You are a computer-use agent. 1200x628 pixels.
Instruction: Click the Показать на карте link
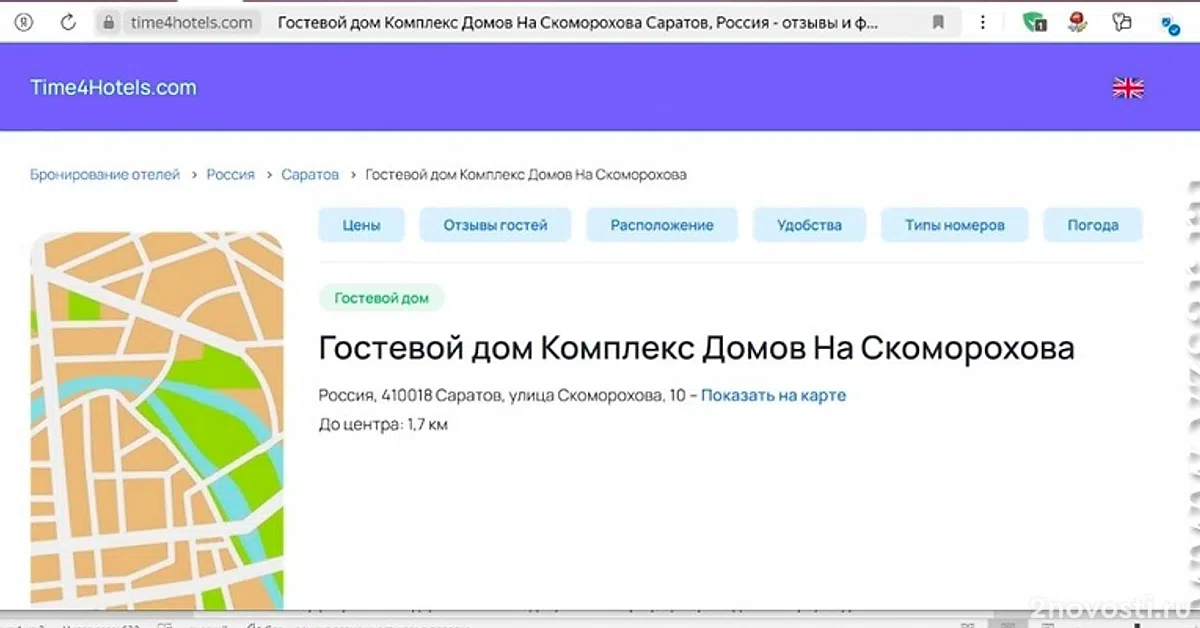coord(773,395)
